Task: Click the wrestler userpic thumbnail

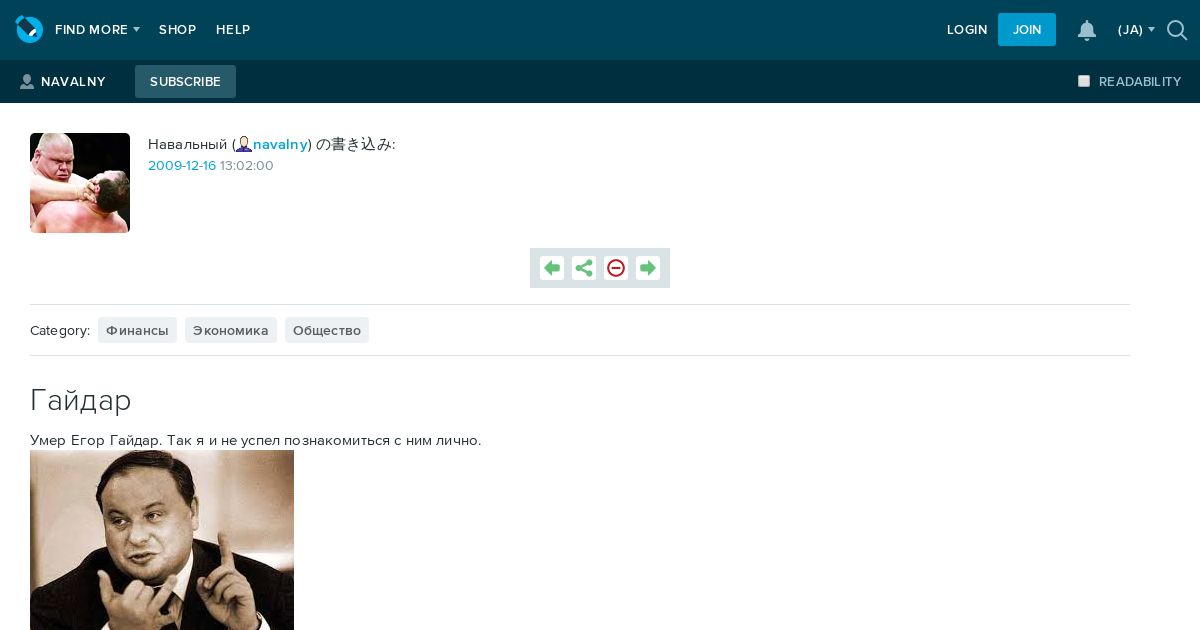Action: [80, 183]
